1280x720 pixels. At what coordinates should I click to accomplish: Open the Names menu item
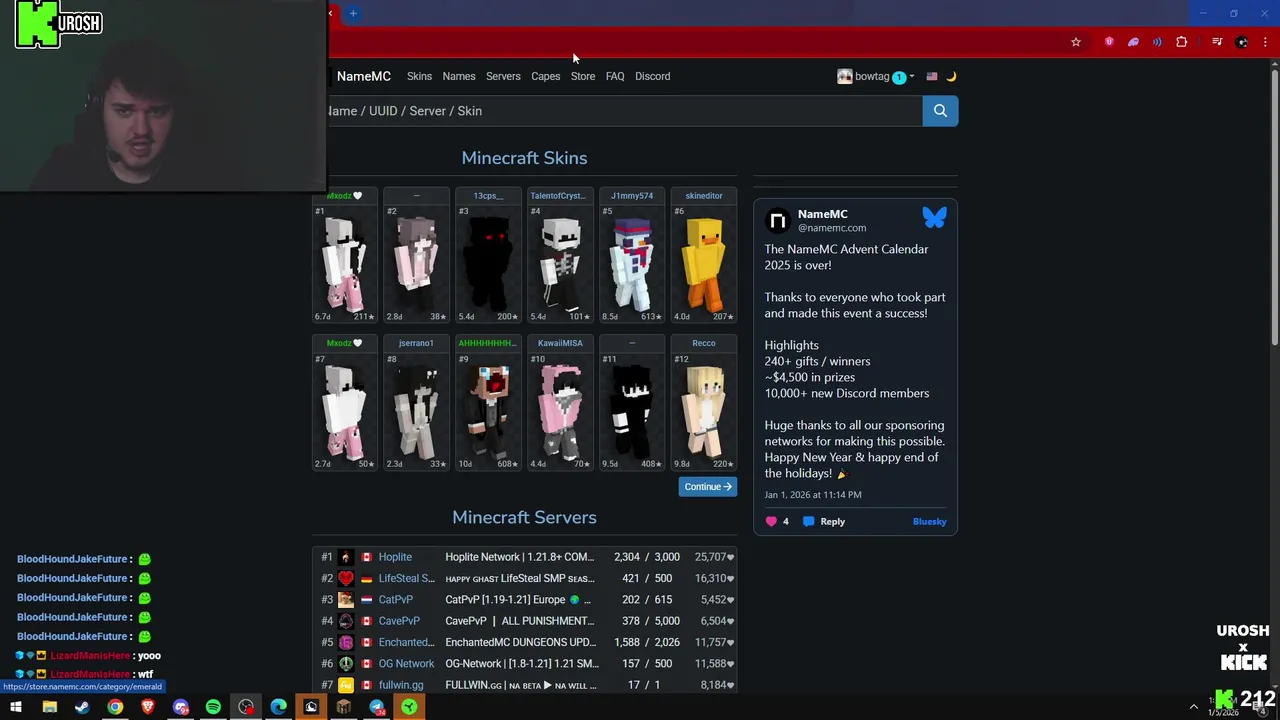click(459, 76)
